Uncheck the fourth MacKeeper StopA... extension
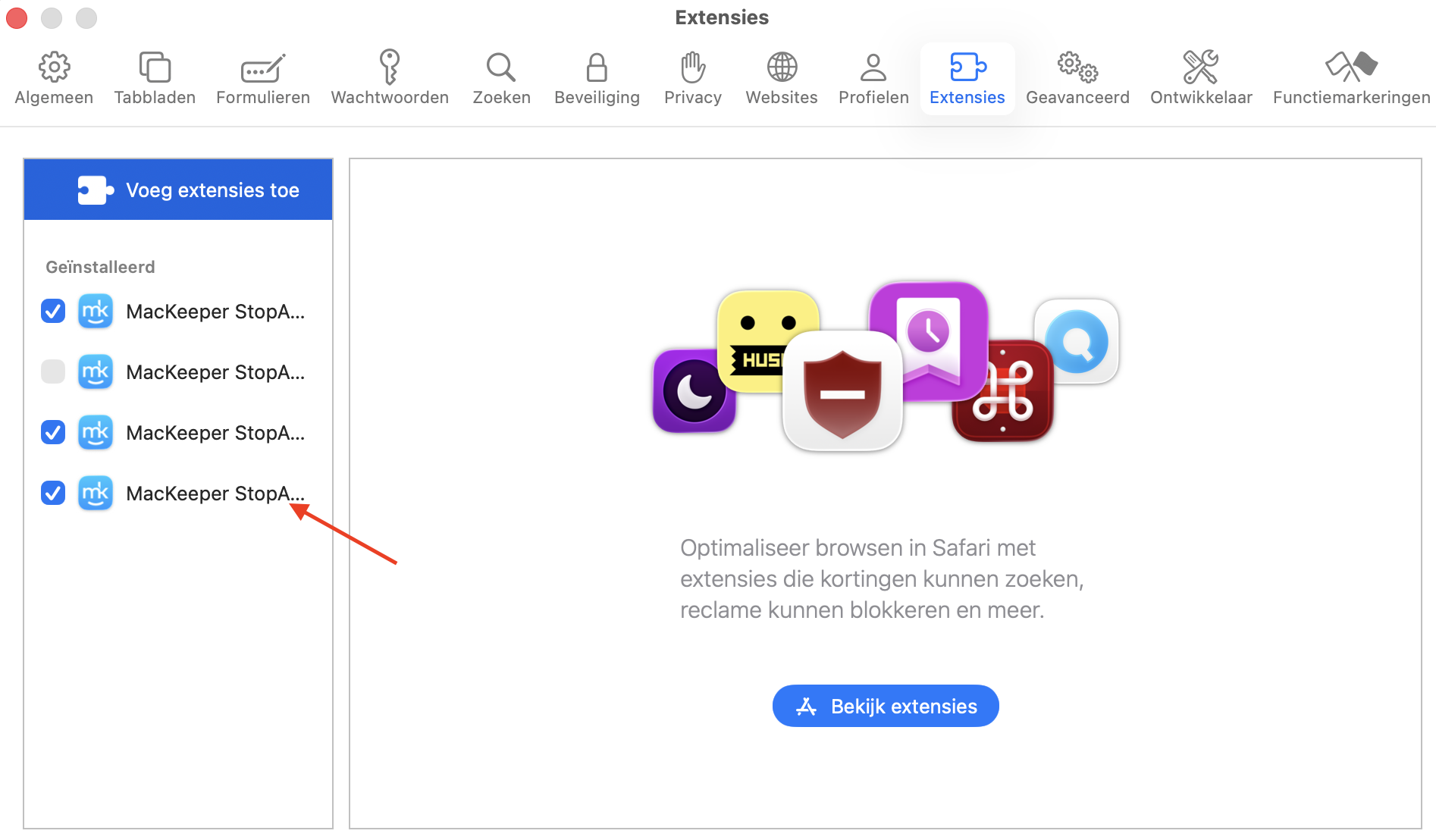Viewport: 1436px width, 840px height. coord(53,493)
